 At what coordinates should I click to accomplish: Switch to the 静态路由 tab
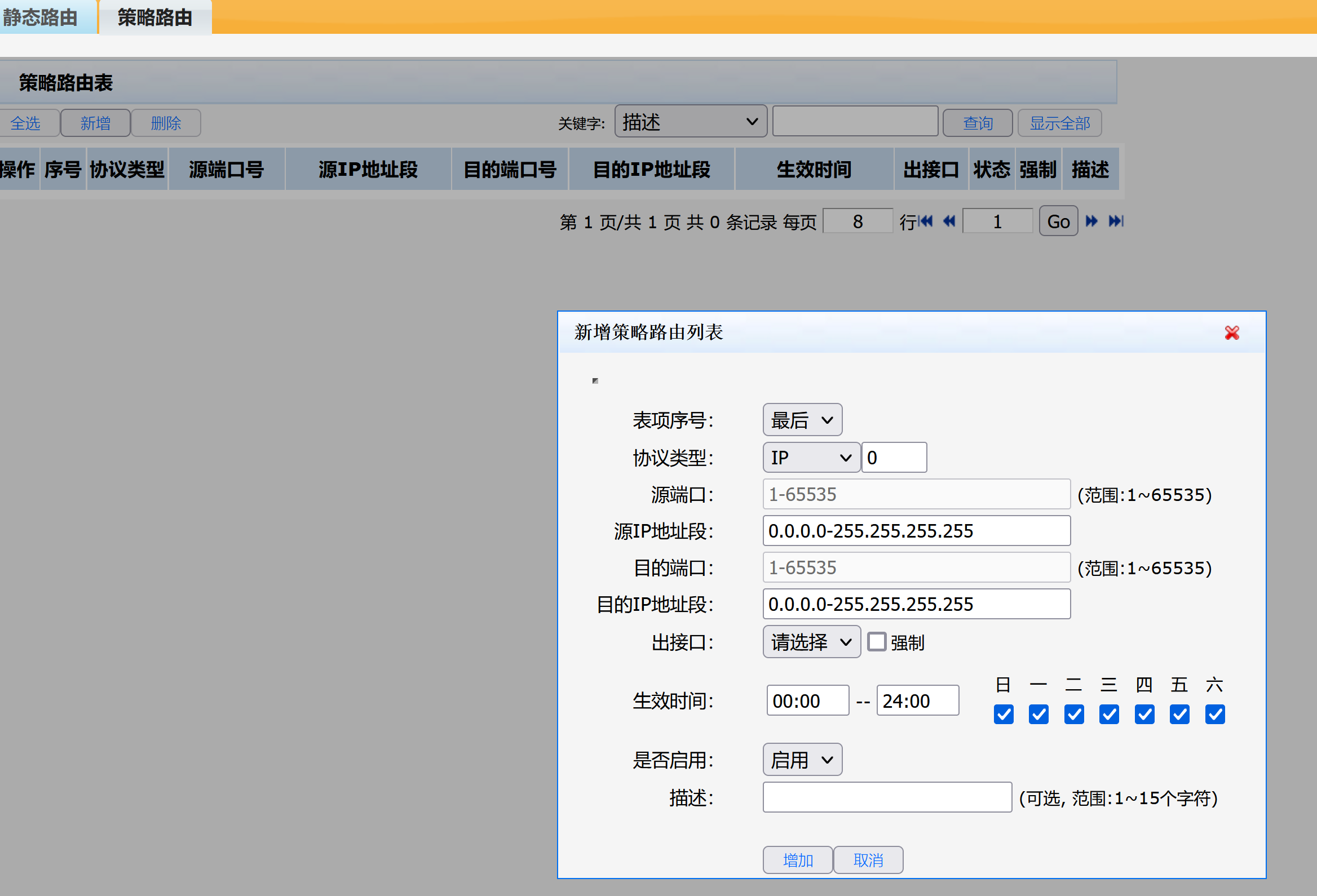click(41, 17)
